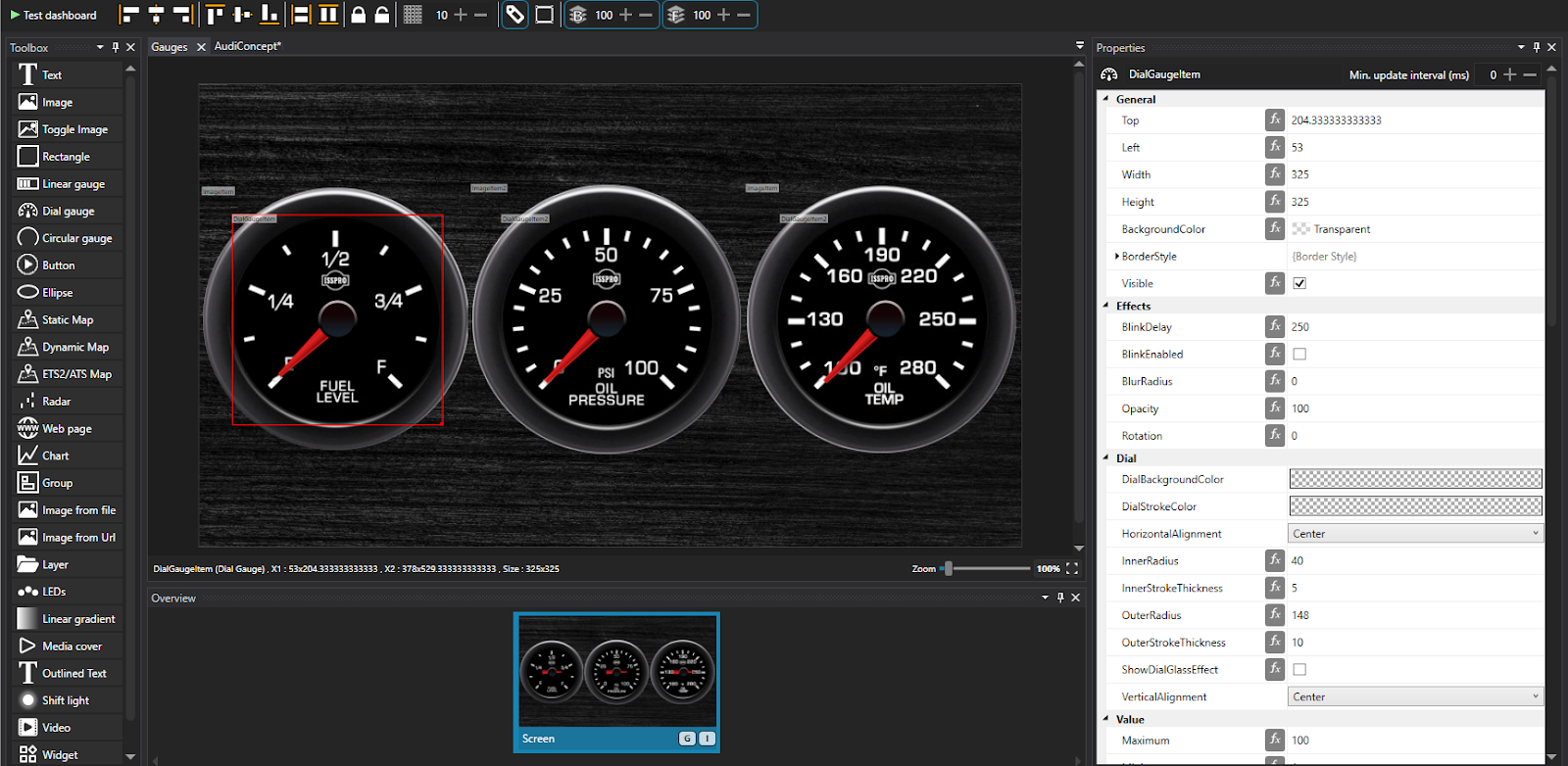
Task: Click the DialStrokeColor swatch
Action: pyautogui.click(x=1415, y=505)
